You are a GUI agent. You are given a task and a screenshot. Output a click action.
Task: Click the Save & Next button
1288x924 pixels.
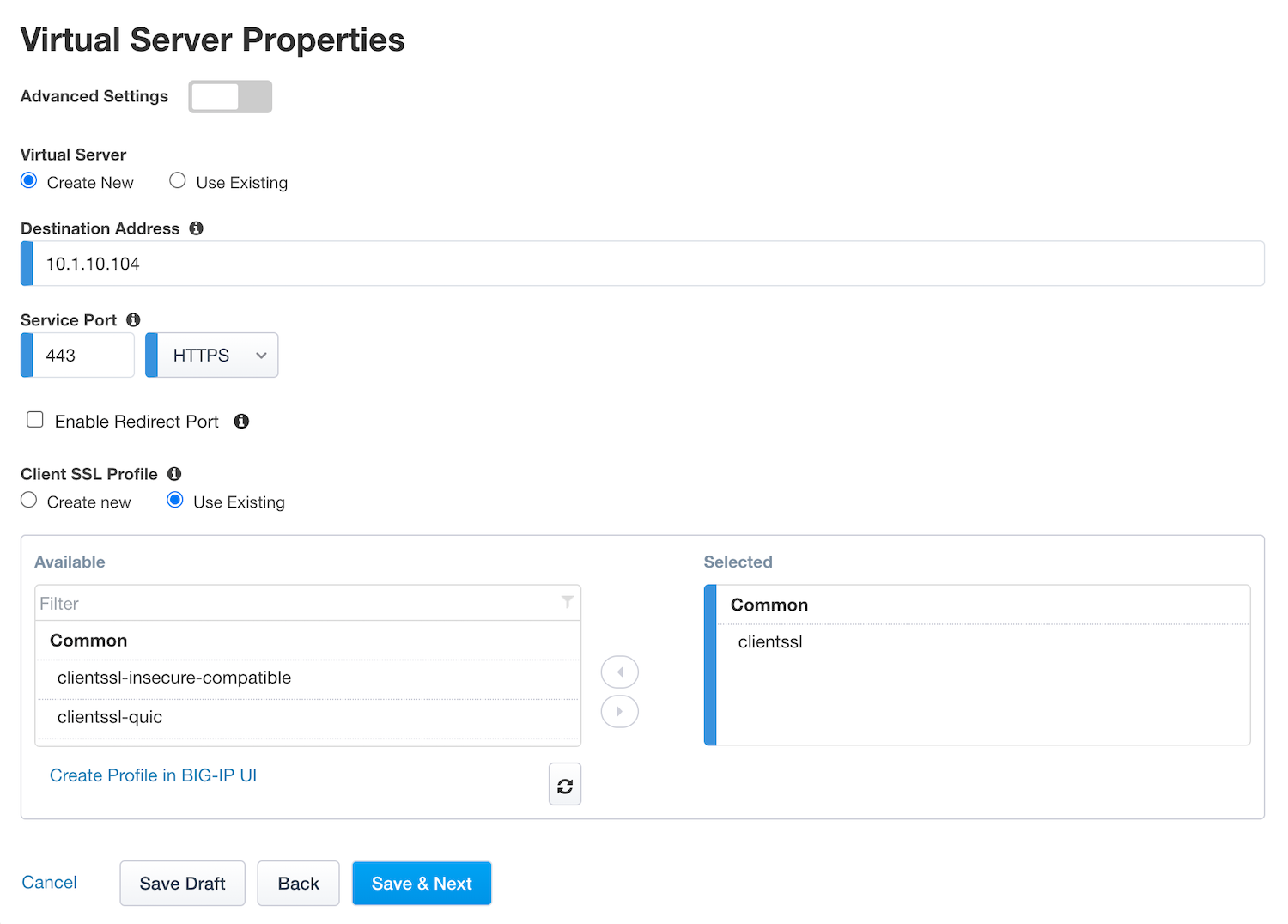422,884
